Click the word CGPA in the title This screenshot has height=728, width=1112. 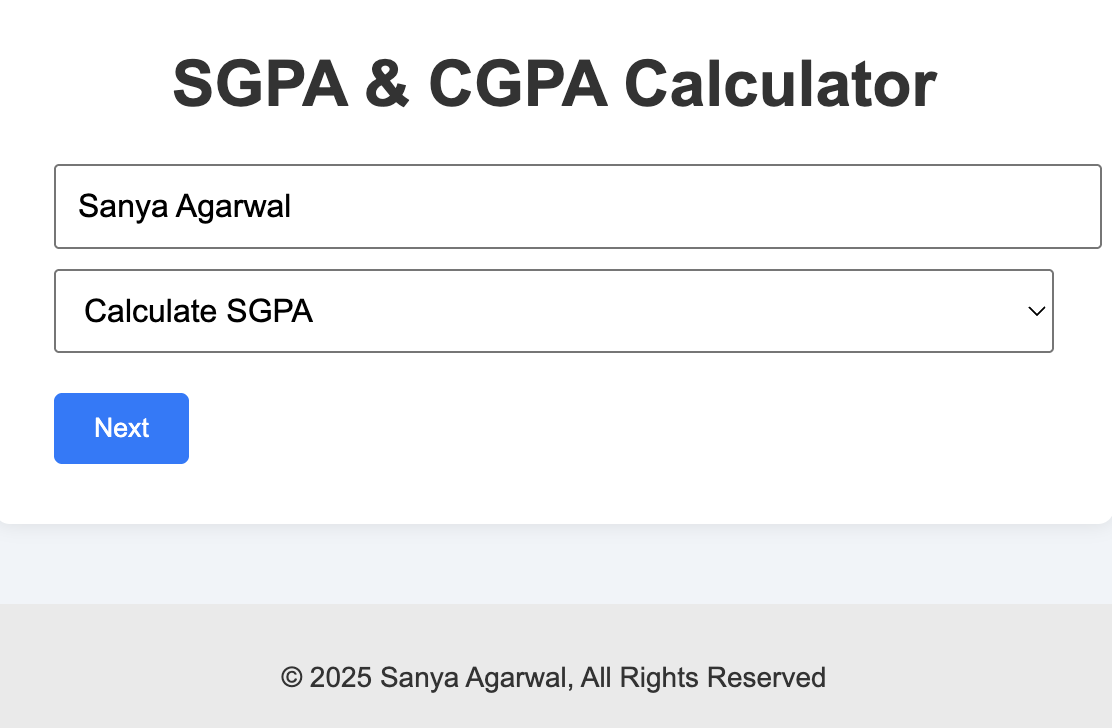(517, 84)
